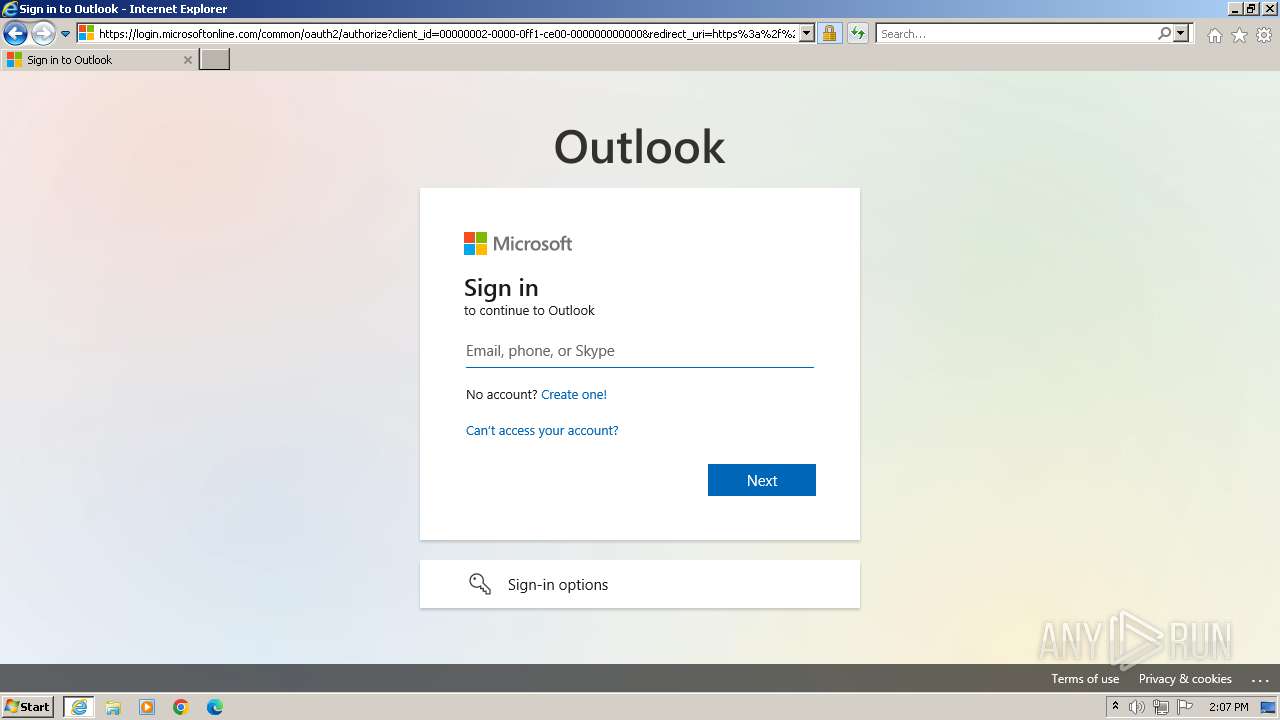Restore down the Internet Explorer window
Screen dimensions: 1280x720
[x=1251, y=8]
